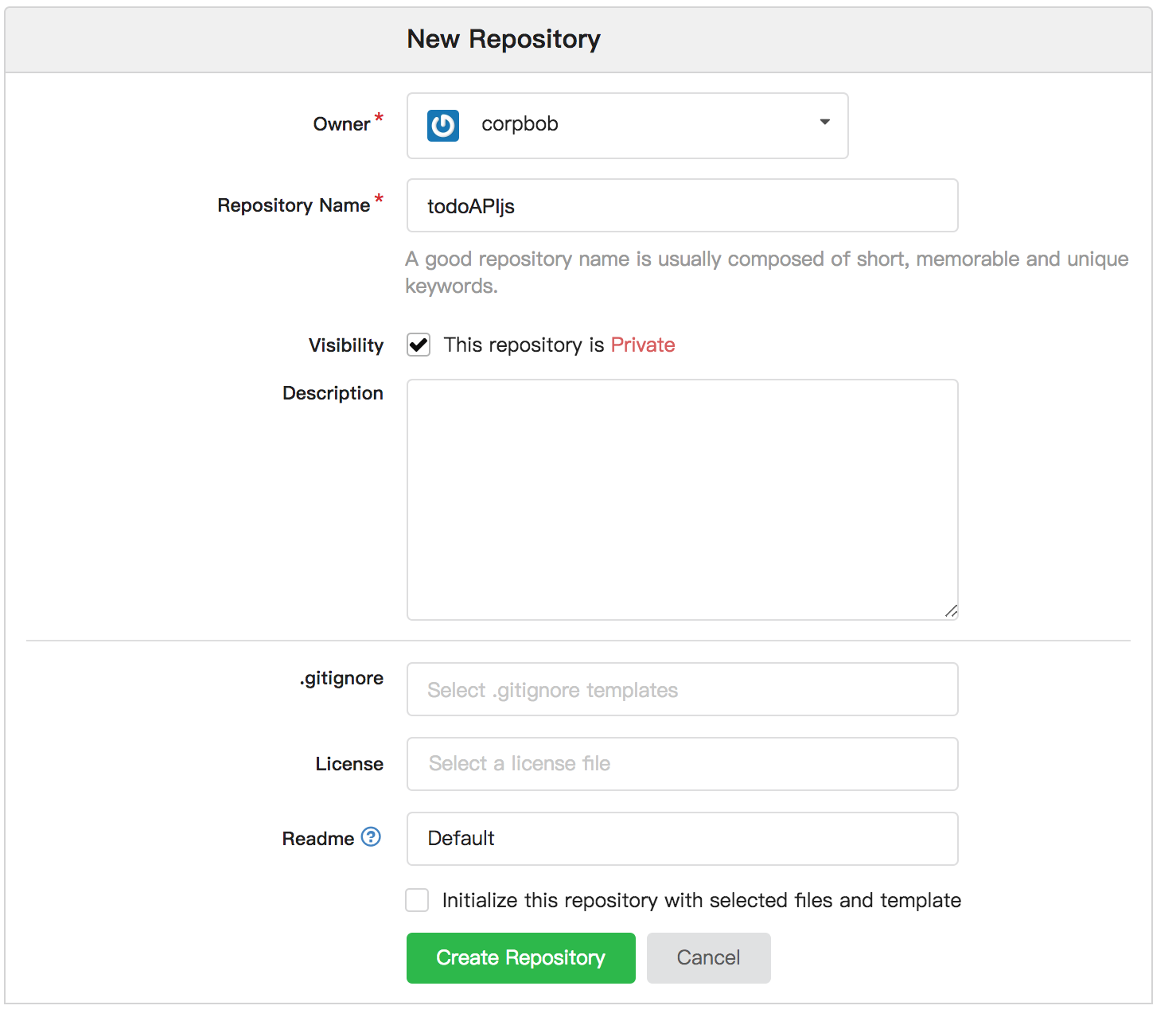Uncheck the private repository Visibility checkbox
Image resolution: width=1176 pixels, height=1025 pixels.
click(419, 345)
